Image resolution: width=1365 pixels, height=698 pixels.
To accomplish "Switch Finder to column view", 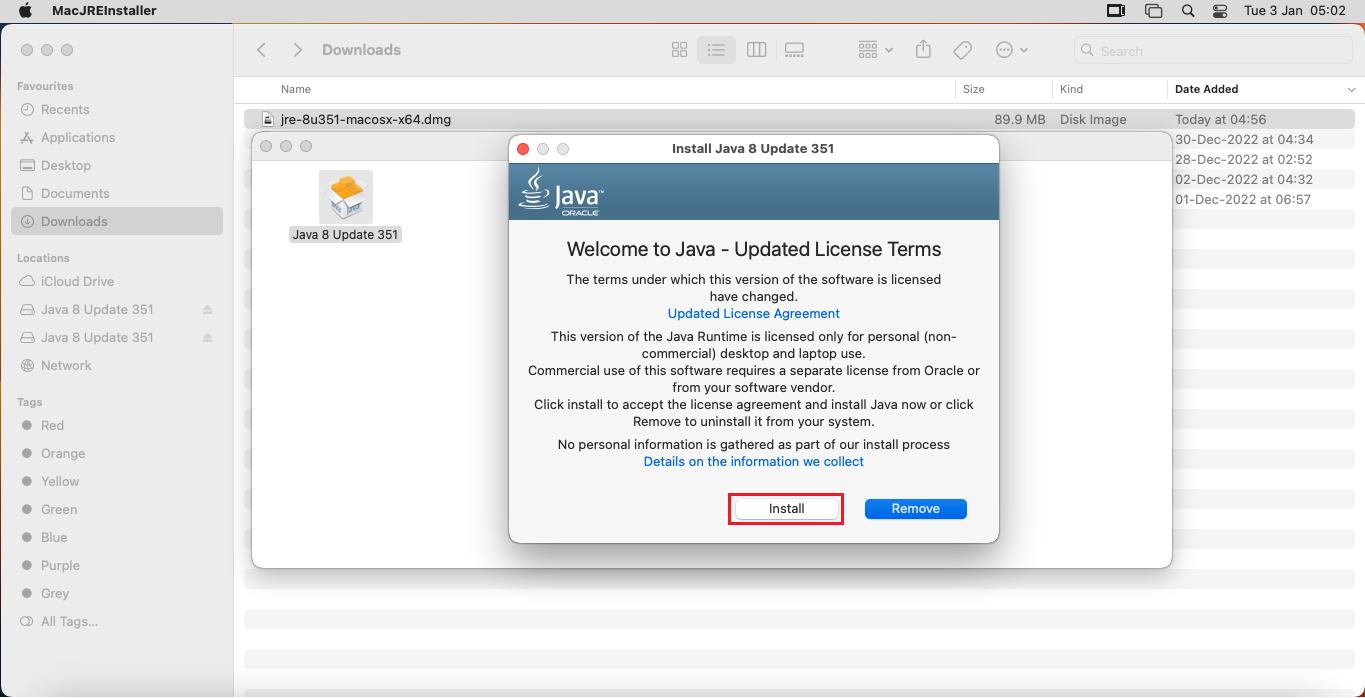I will point(757,50).
